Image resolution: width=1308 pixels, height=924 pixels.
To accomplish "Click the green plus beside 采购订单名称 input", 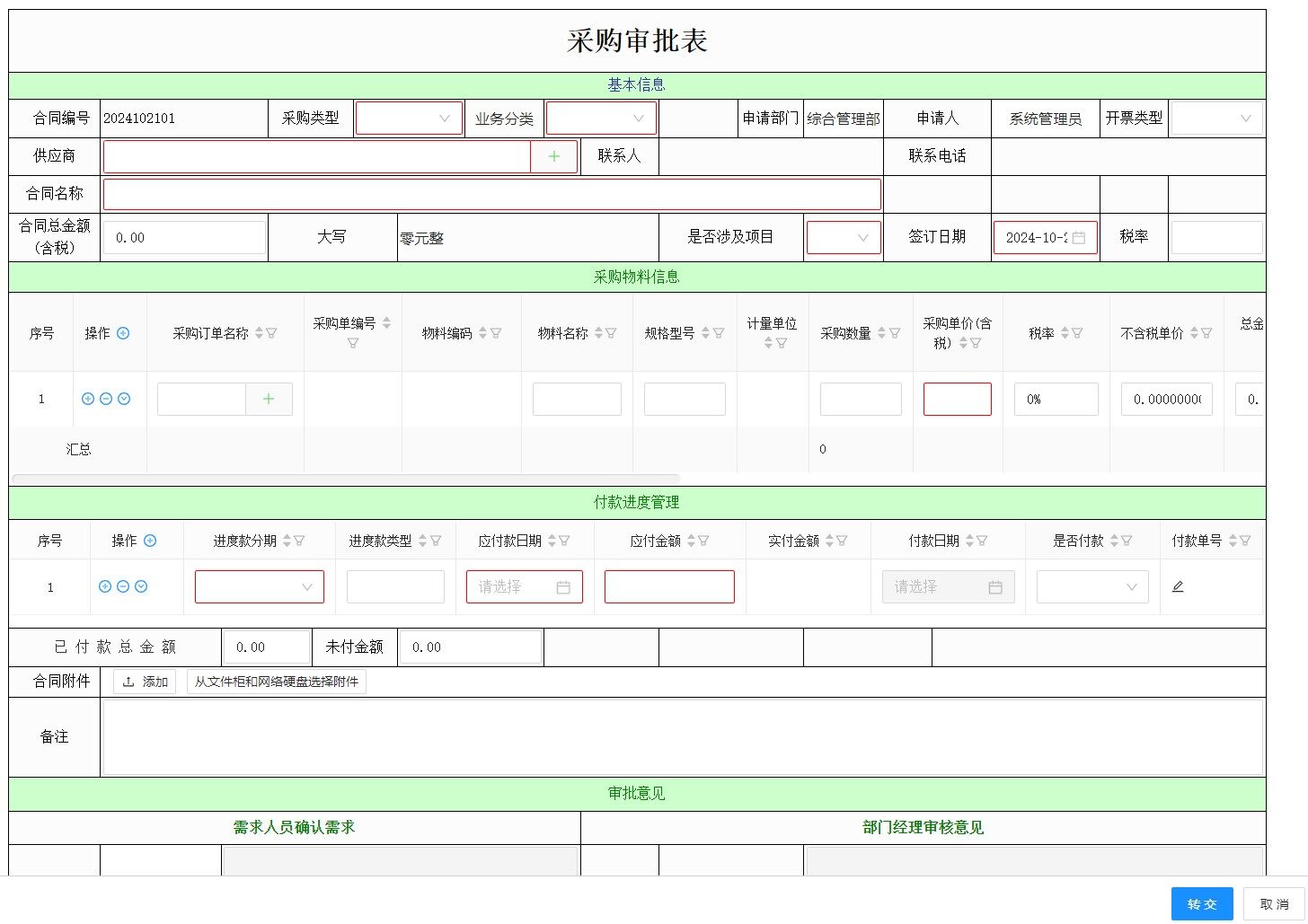I will click(x=269, y=399).
